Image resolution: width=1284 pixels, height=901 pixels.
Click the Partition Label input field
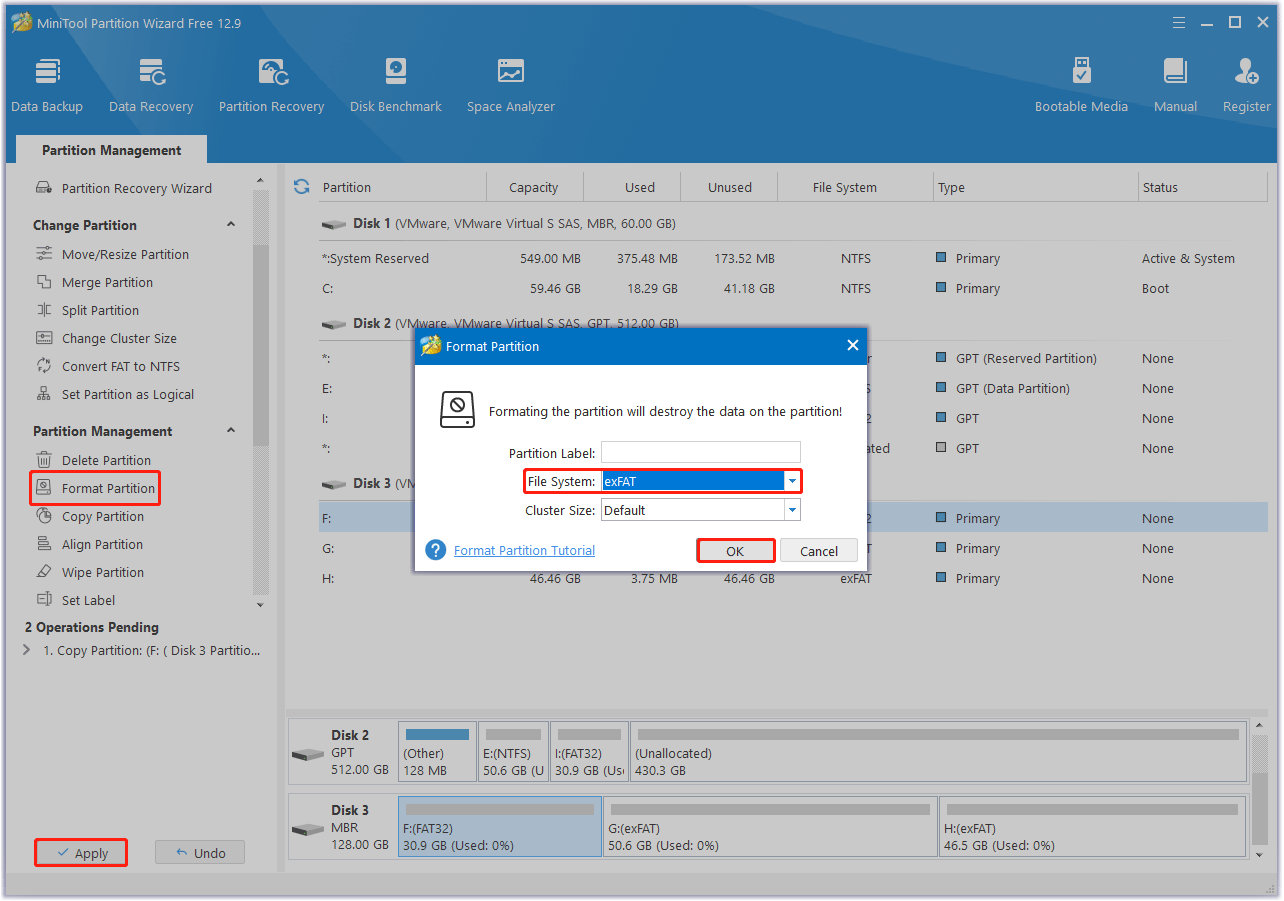701,452
